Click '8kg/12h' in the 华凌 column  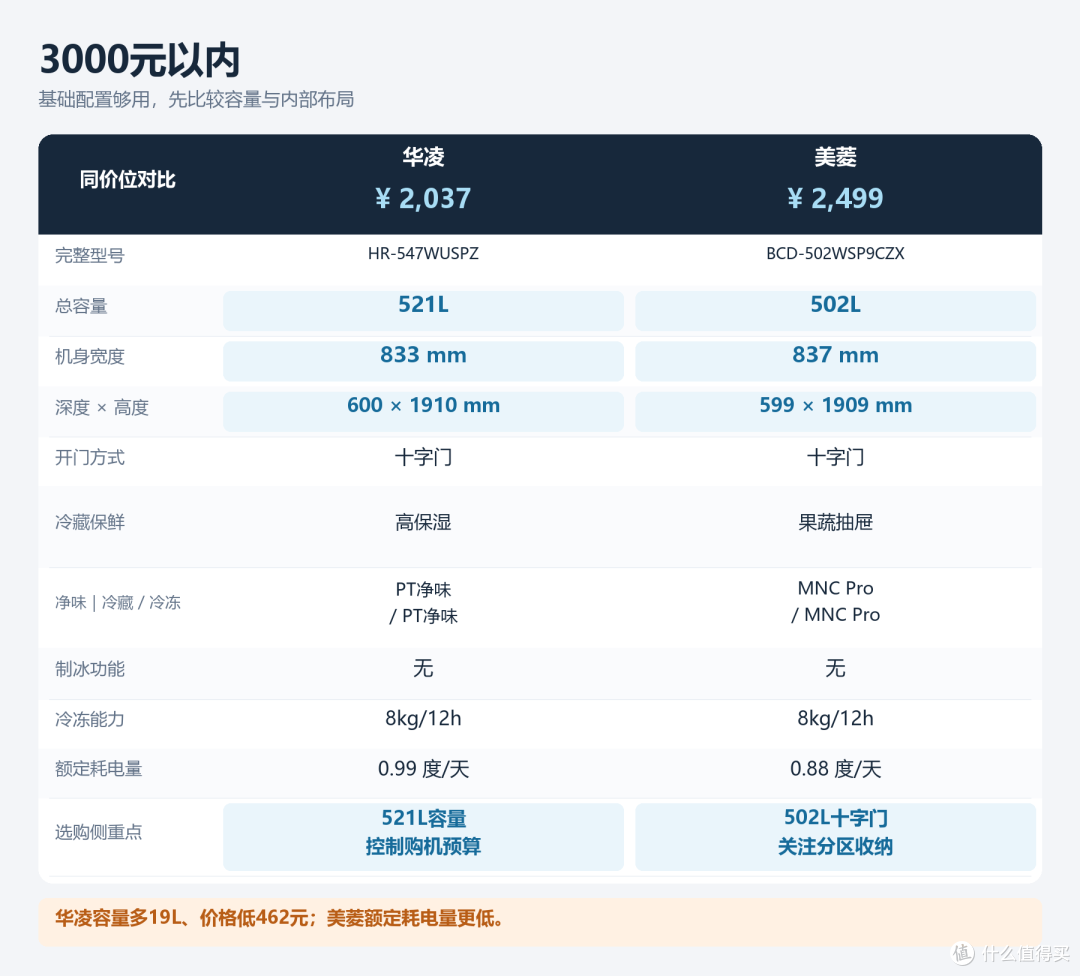coord(423,718)
